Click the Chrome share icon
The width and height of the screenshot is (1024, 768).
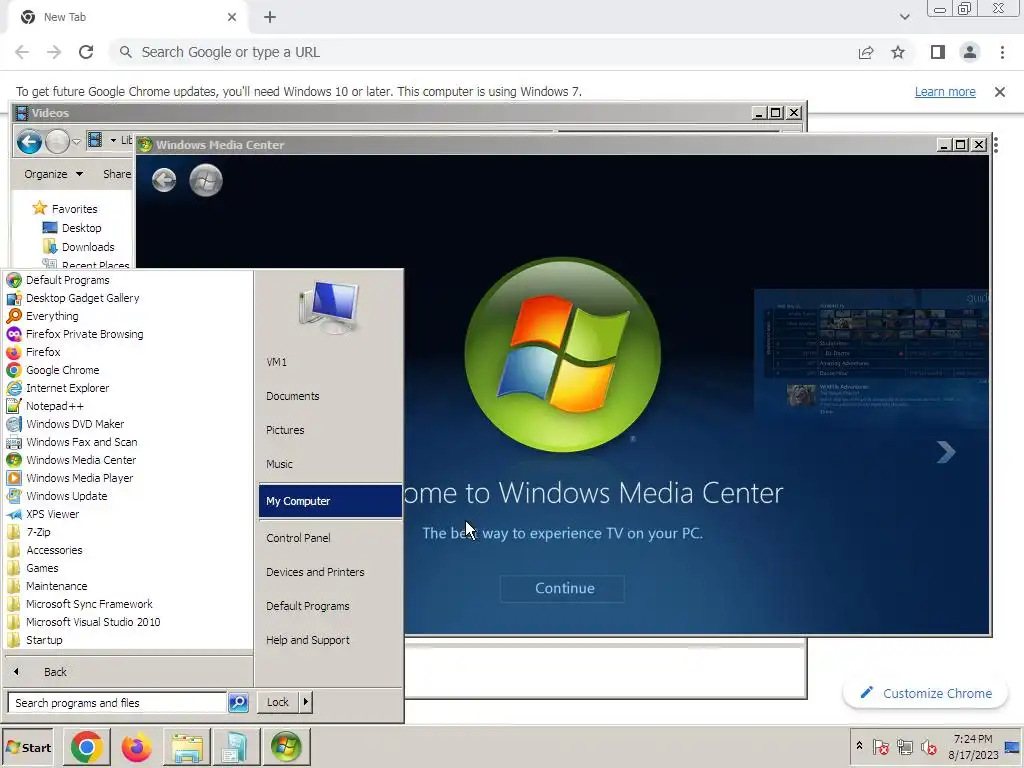pos(866,52)
